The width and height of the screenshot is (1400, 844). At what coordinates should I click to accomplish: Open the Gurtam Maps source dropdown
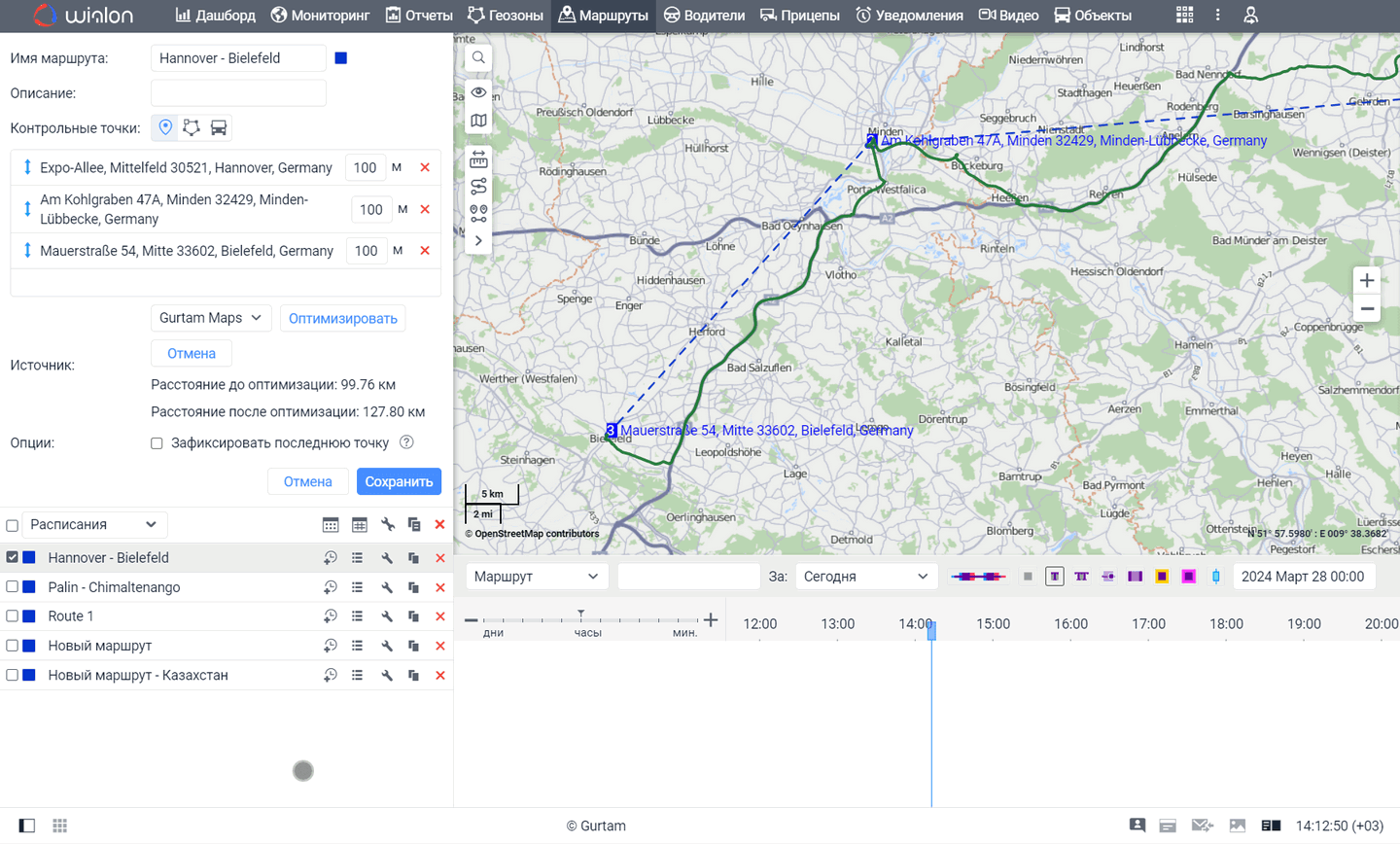click(210, 318)
